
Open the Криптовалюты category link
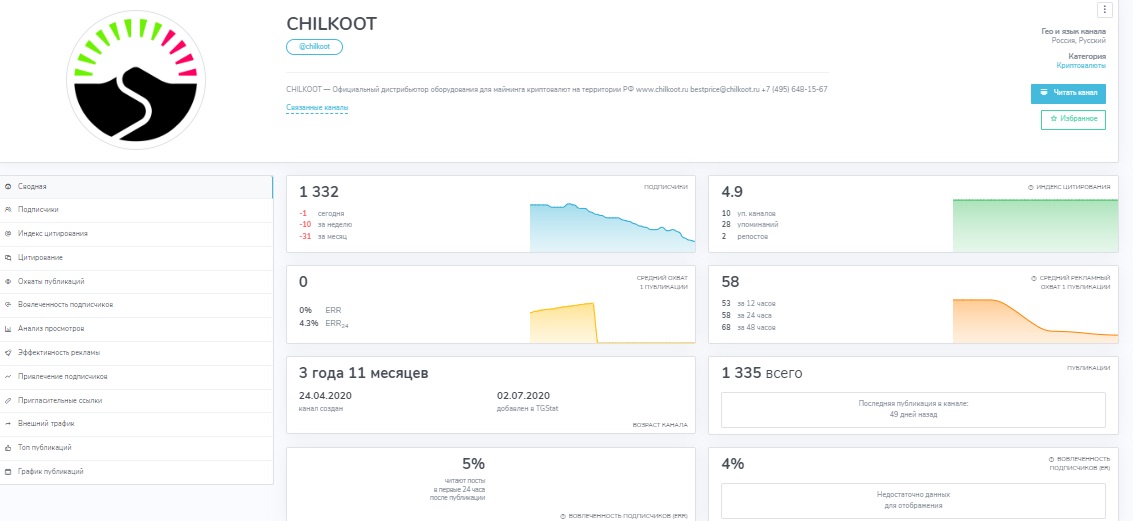1081,66
